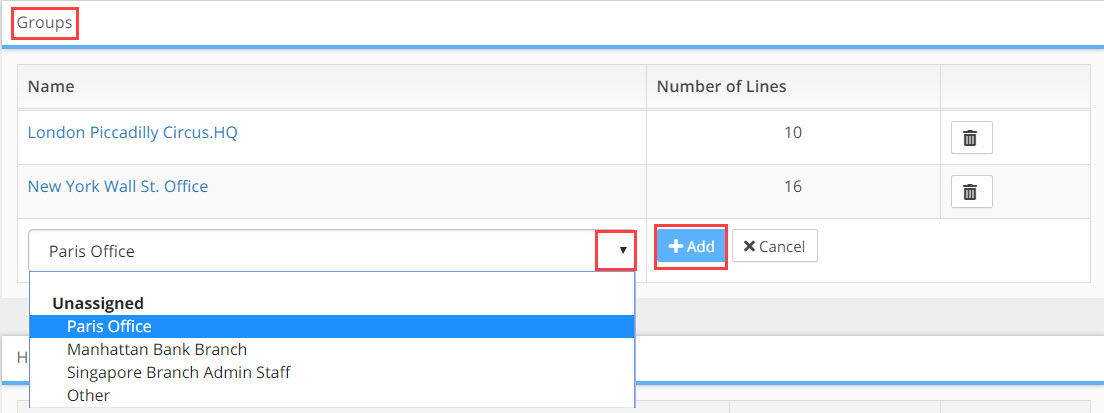Screen dimensions: 1104x413
Task: Delete the London Piccadilly Circus.HQ group
Action: click(x=971, y=138)
